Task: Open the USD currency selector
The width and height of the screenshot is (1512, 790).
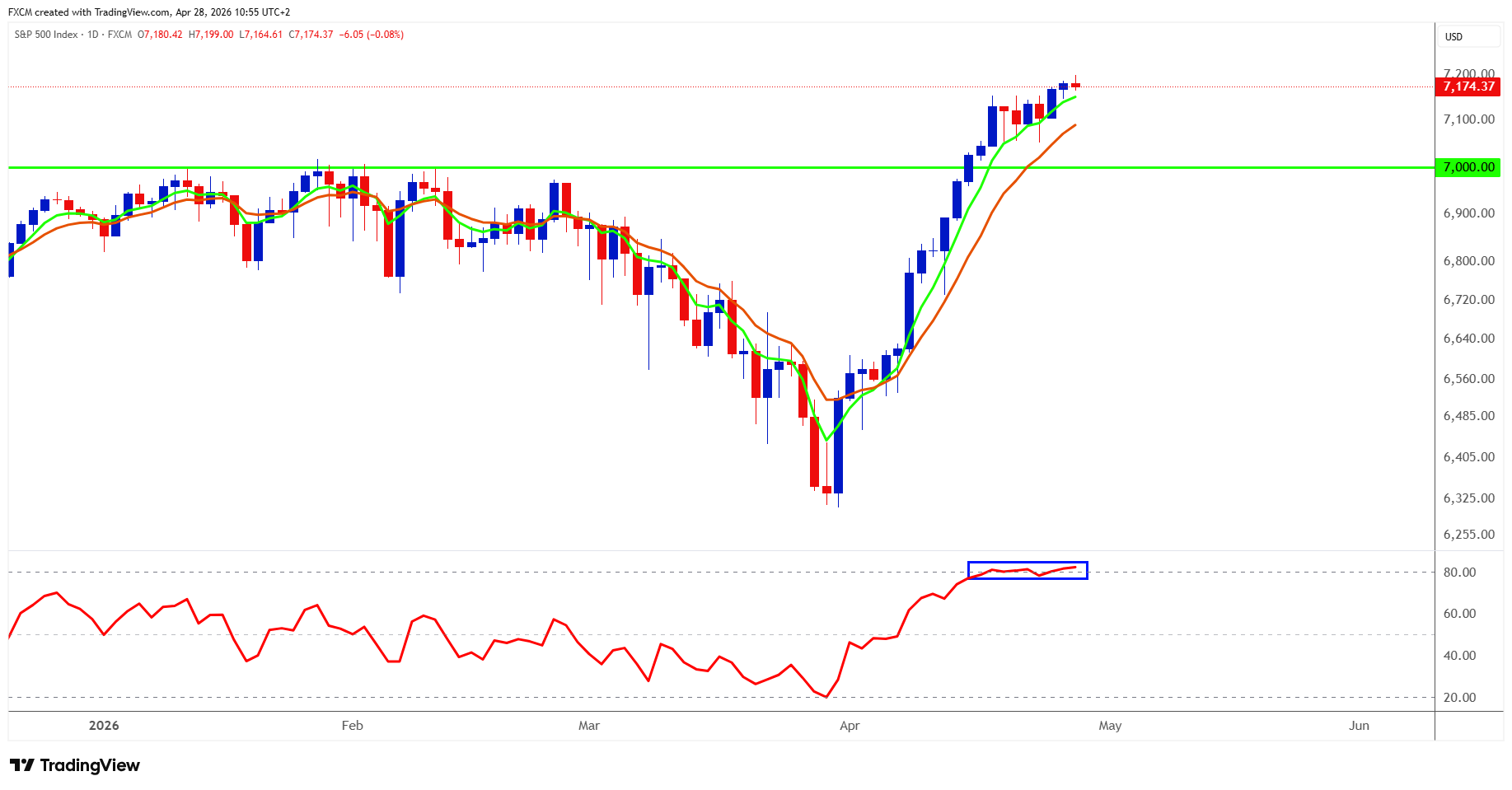Action: click(x=1453, y=37)
